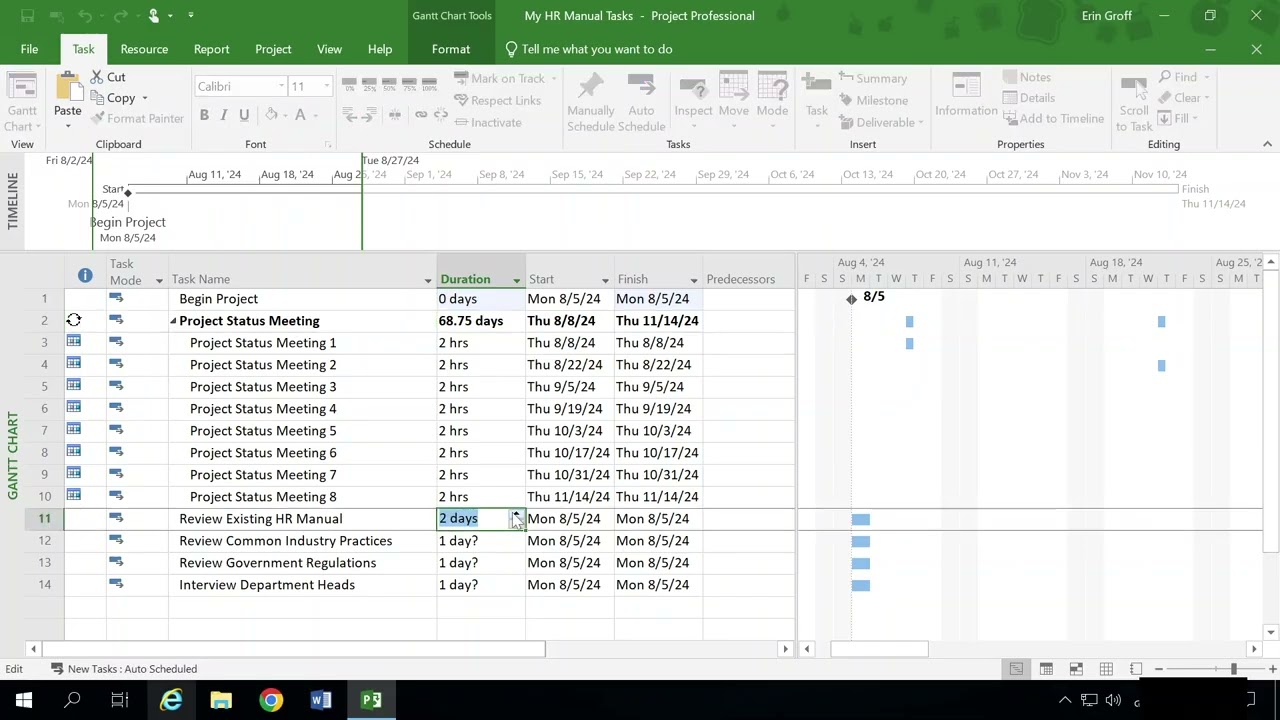Click Tell me what you want to do
The width and height of the screenshot is (1280, 720).
(588, 49)
